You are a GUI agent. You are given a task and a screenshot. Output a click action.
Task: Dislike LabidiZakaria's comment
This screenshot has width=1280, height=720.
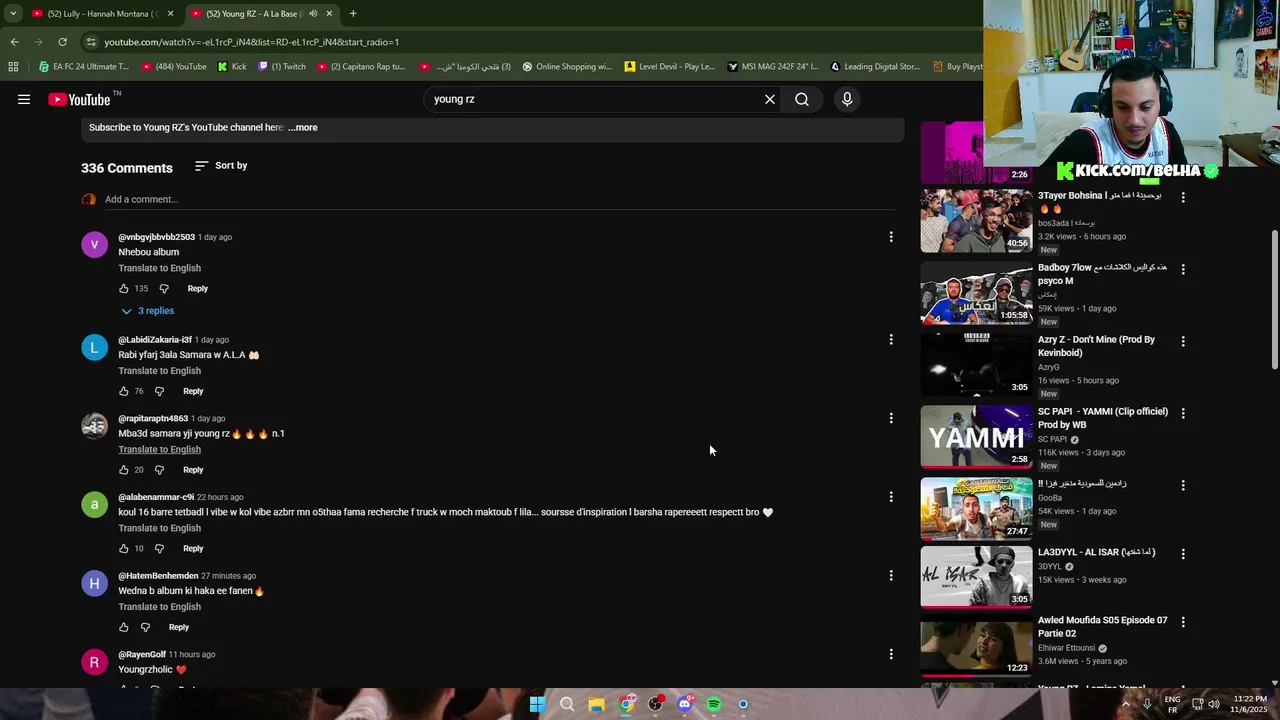[x=159, y=391]
